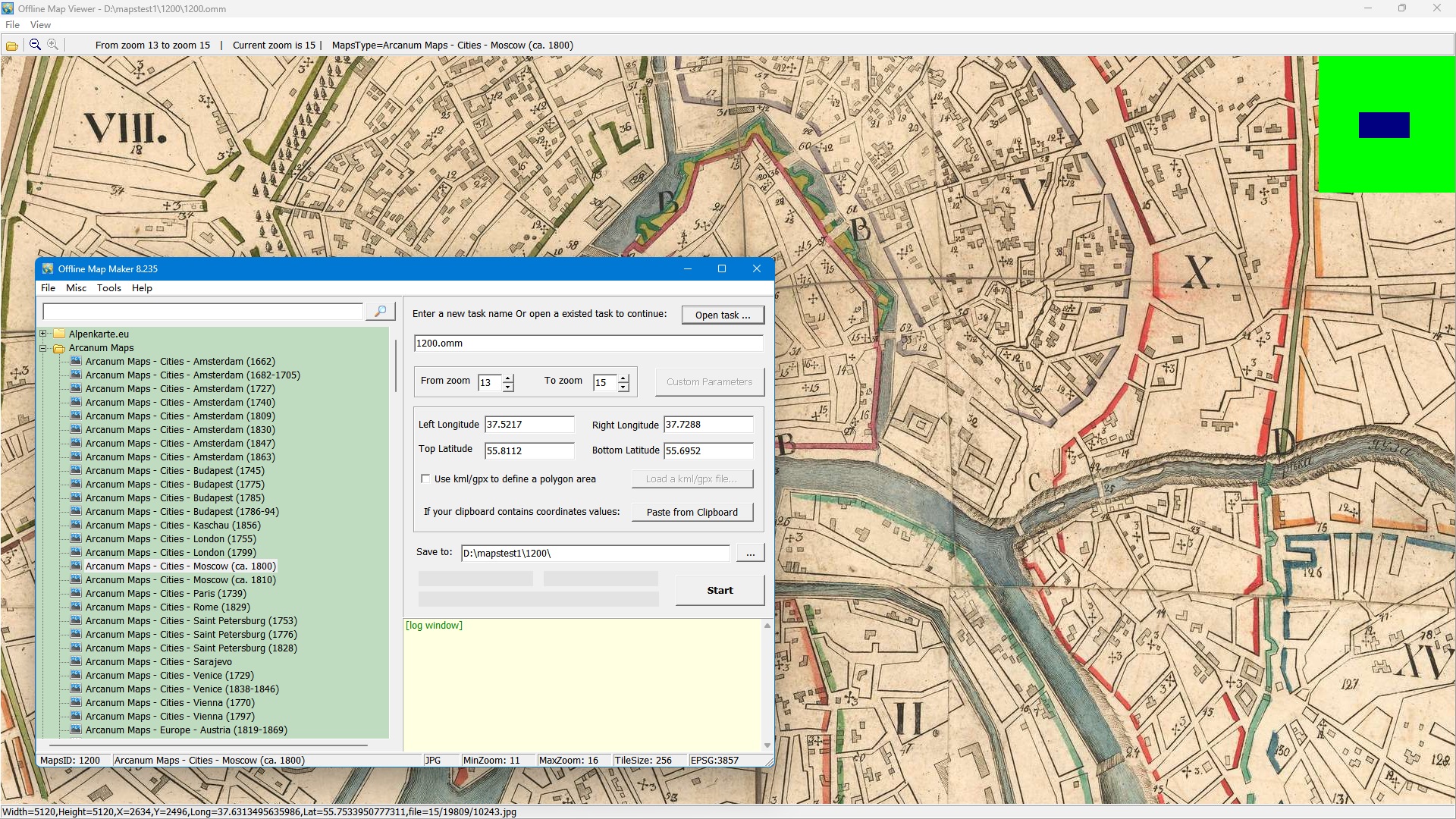Viewport: 1456px width, 819px height.
Task: Click the search magnifier button in Map Maker
Action: click(x=381, y=312)
